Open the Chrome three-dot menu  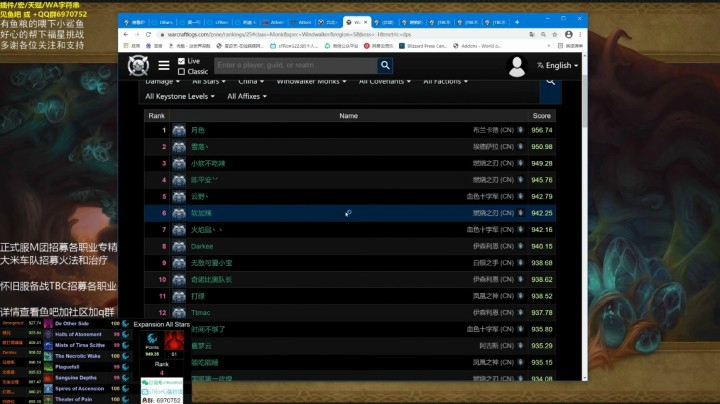(580, 34)
